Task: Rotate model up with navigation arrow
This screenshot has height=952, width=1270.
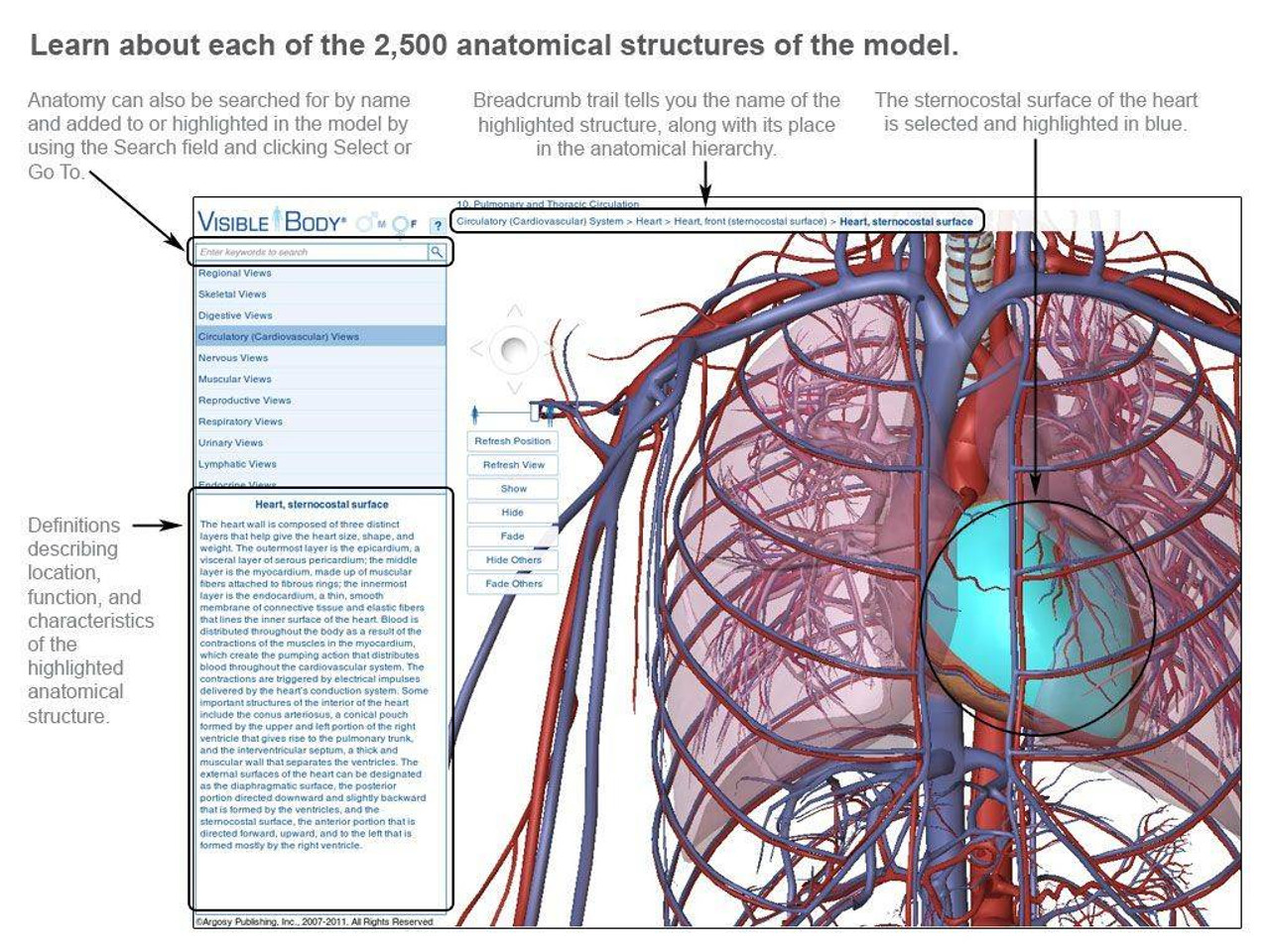Action: pos(514,311)
